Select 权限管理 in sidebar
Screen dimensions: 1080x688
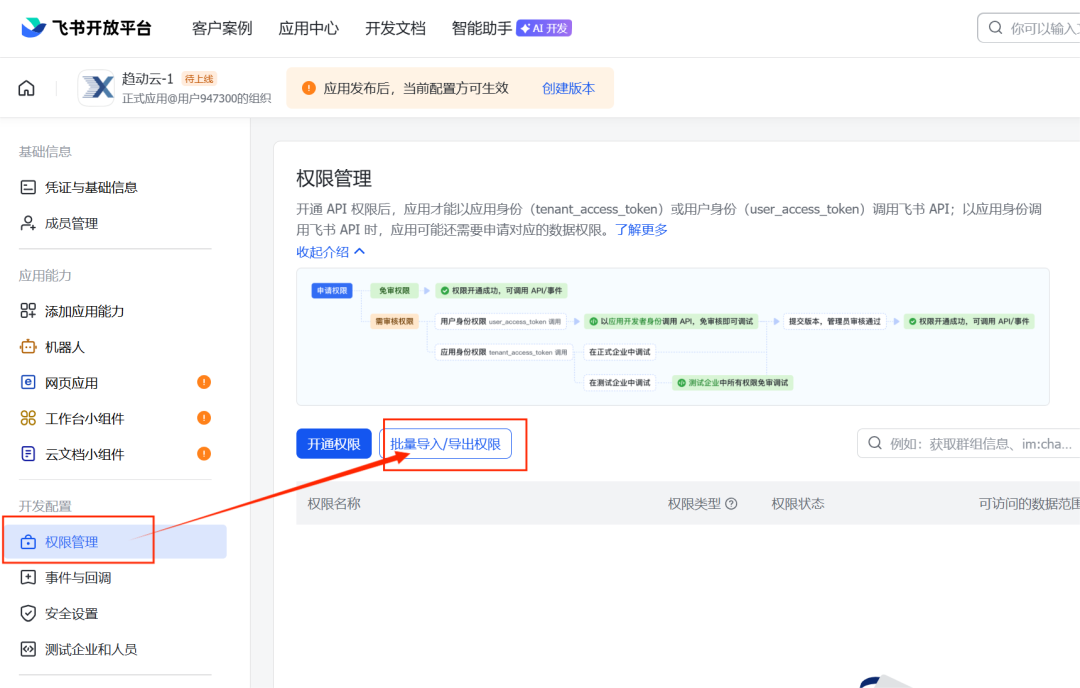[x=116, y=542]
